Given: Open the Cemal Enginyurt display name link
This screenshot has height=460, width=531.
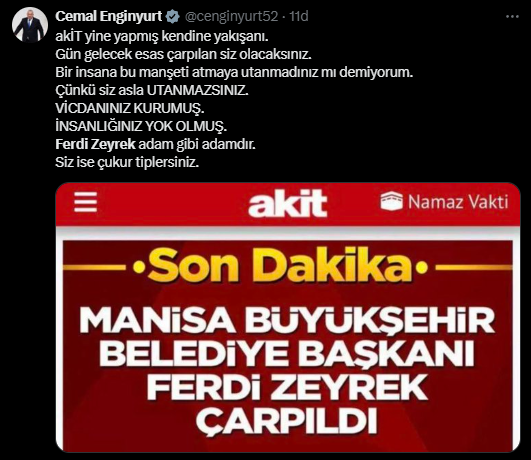Looking at the screenshot, I should [x=109, y=16].
